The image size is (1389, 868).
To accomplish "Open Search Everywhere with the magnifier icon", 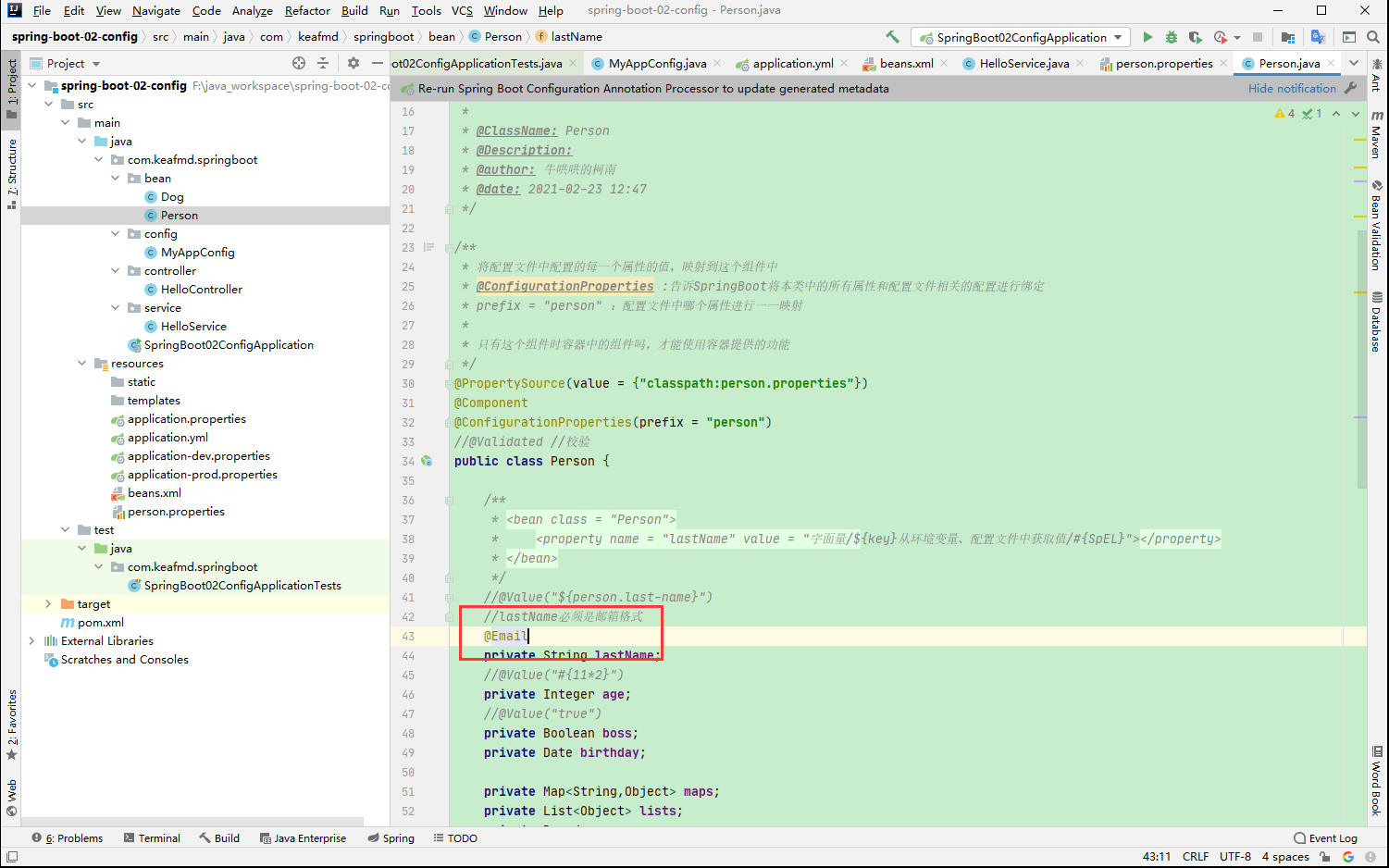I will (x=1373, y=37).
